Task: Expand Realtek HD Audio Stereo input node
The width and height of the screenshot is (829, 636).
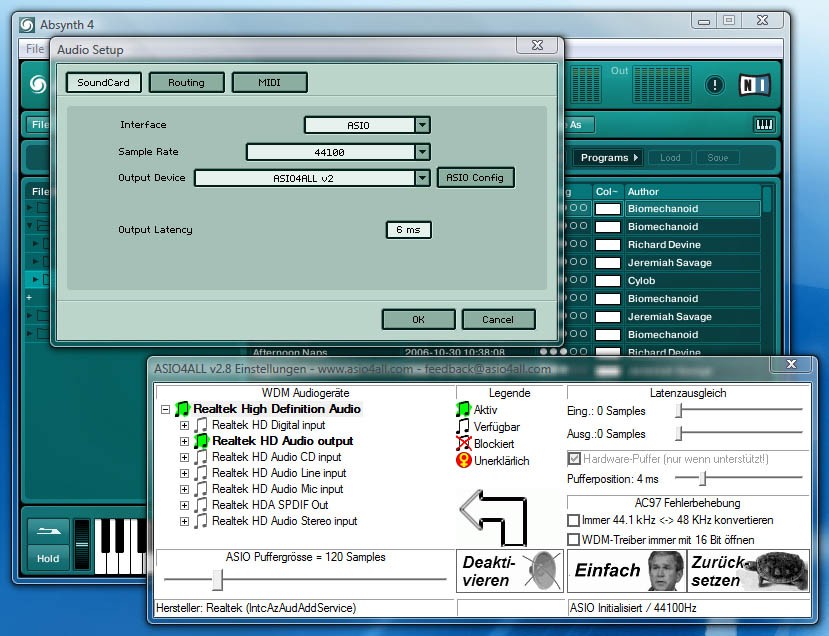Action: 184,521
